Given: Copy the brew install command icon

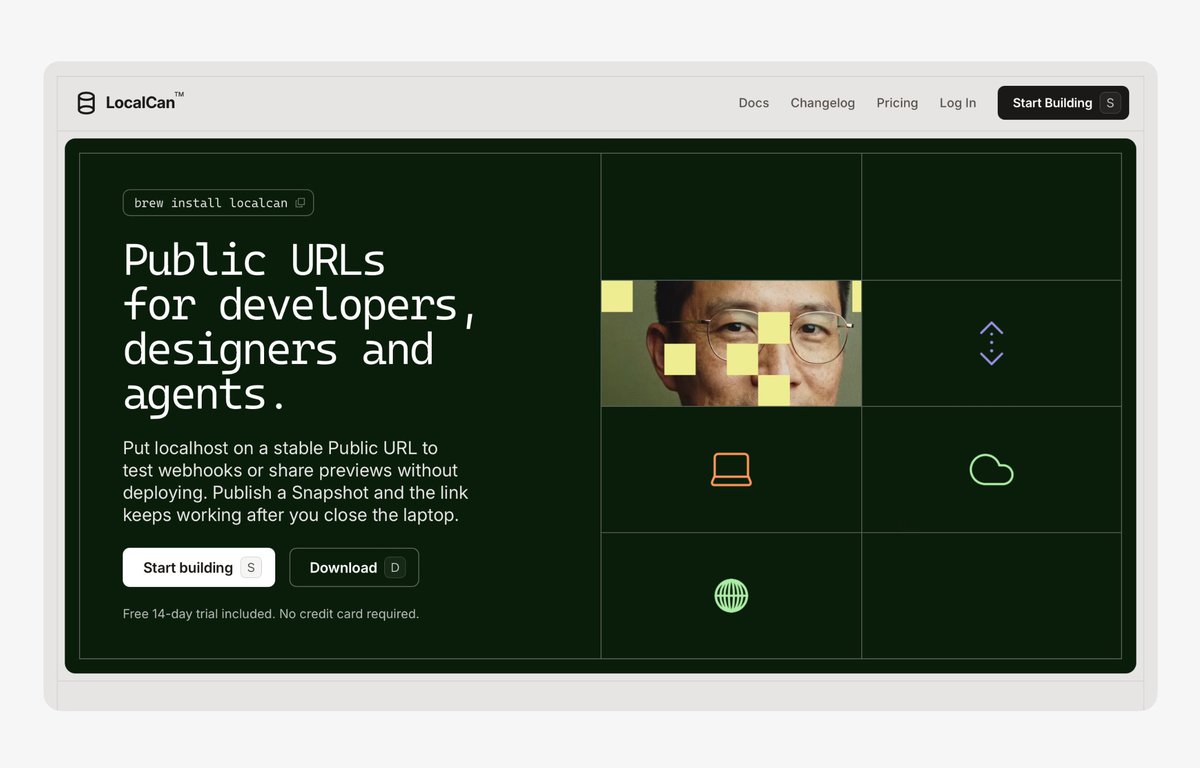Looking at the screenshot, I should coord(300,203).
